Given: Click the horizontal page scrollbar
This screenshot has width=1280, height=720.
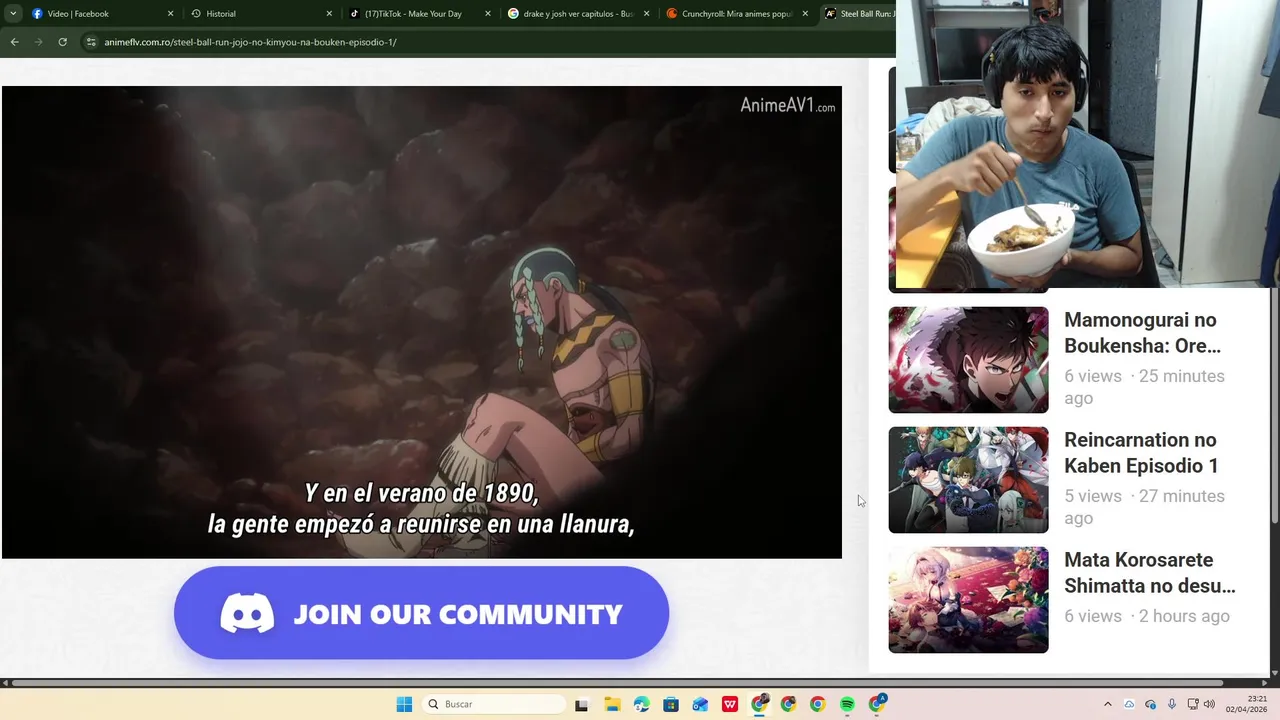Looking at the screenshot, I should coord(616,683).
